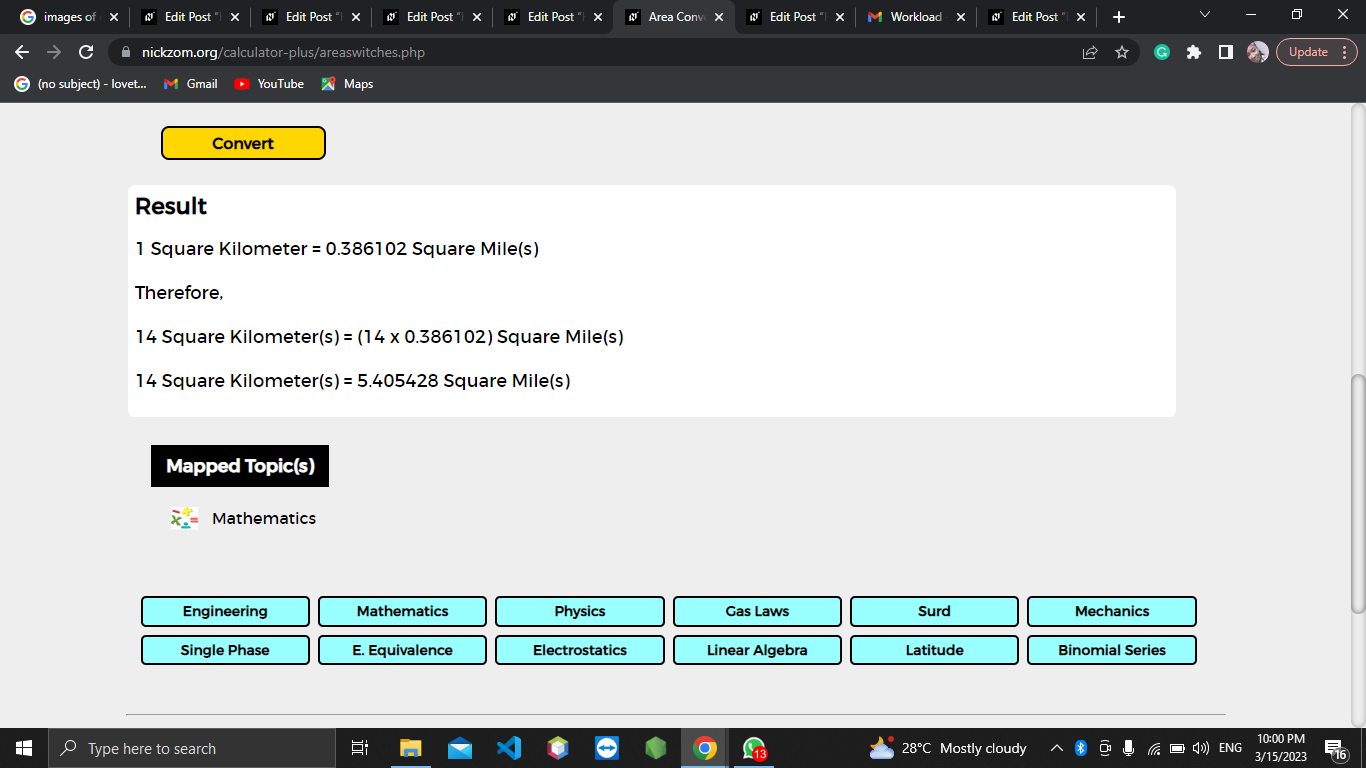The width and height of the screenshot is (1366, 768).
Task: Reload the page with the refresh icon
Action: pyautogui.click(x=88, y=51)
